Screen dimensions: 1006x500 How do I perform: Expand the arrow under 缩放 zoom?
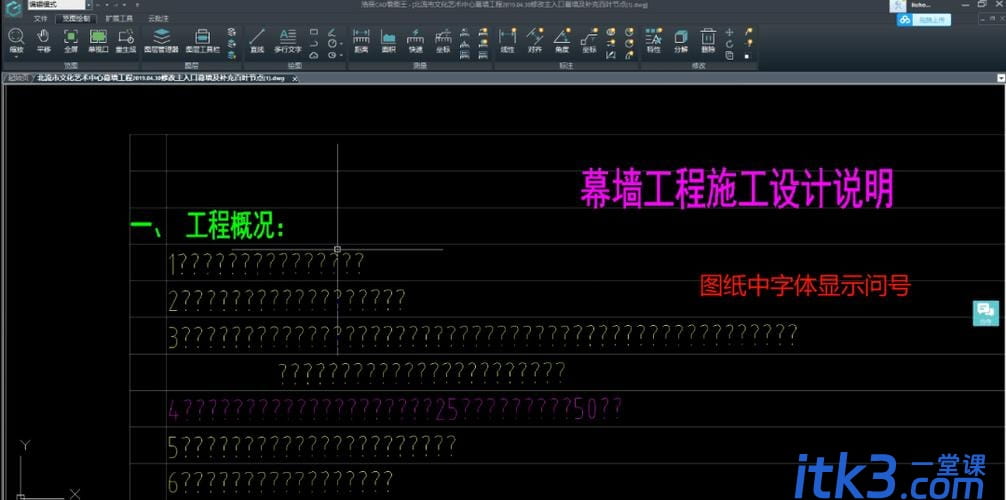(16, 56)
